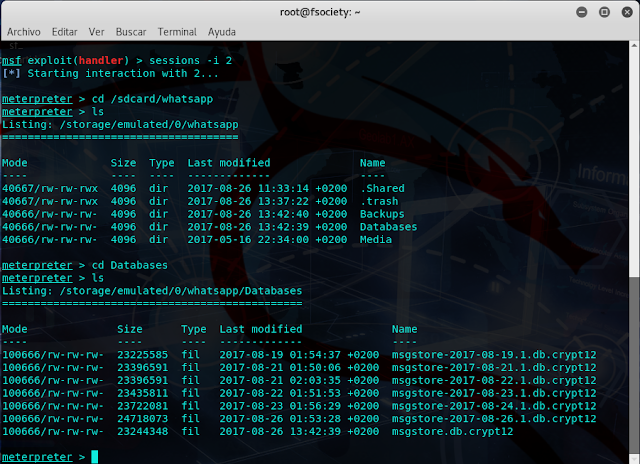640x464 pixels.
Task: Open the Ayuda menu
Action: pyautogui.click(x=221, y=31)
